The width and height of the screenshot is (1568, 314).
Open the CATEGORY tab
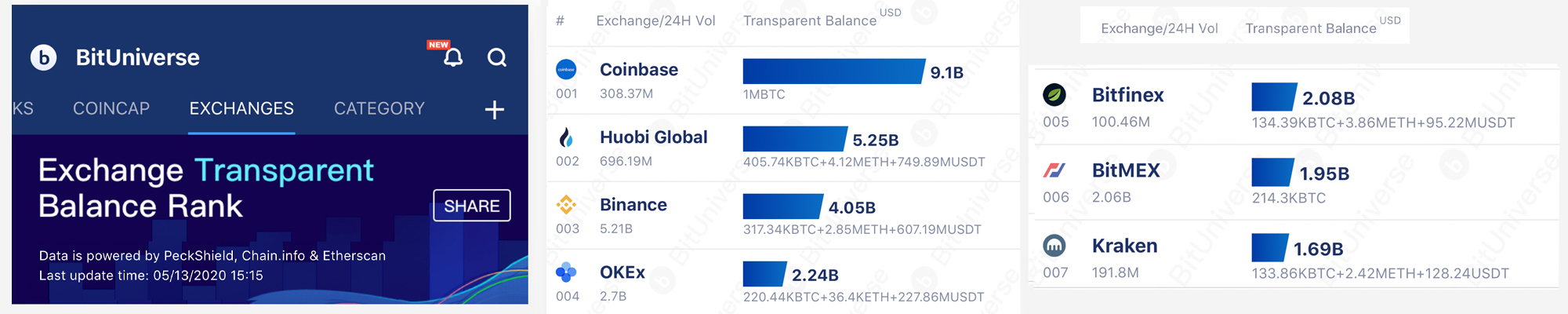379,108
